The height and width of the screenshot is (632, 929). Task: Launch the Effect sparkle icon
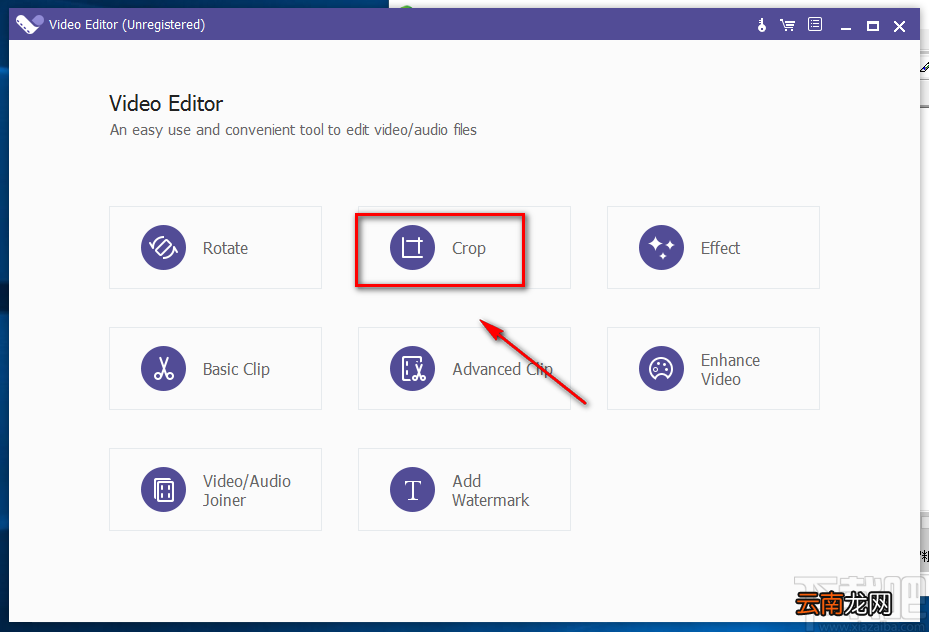[661, 248]
